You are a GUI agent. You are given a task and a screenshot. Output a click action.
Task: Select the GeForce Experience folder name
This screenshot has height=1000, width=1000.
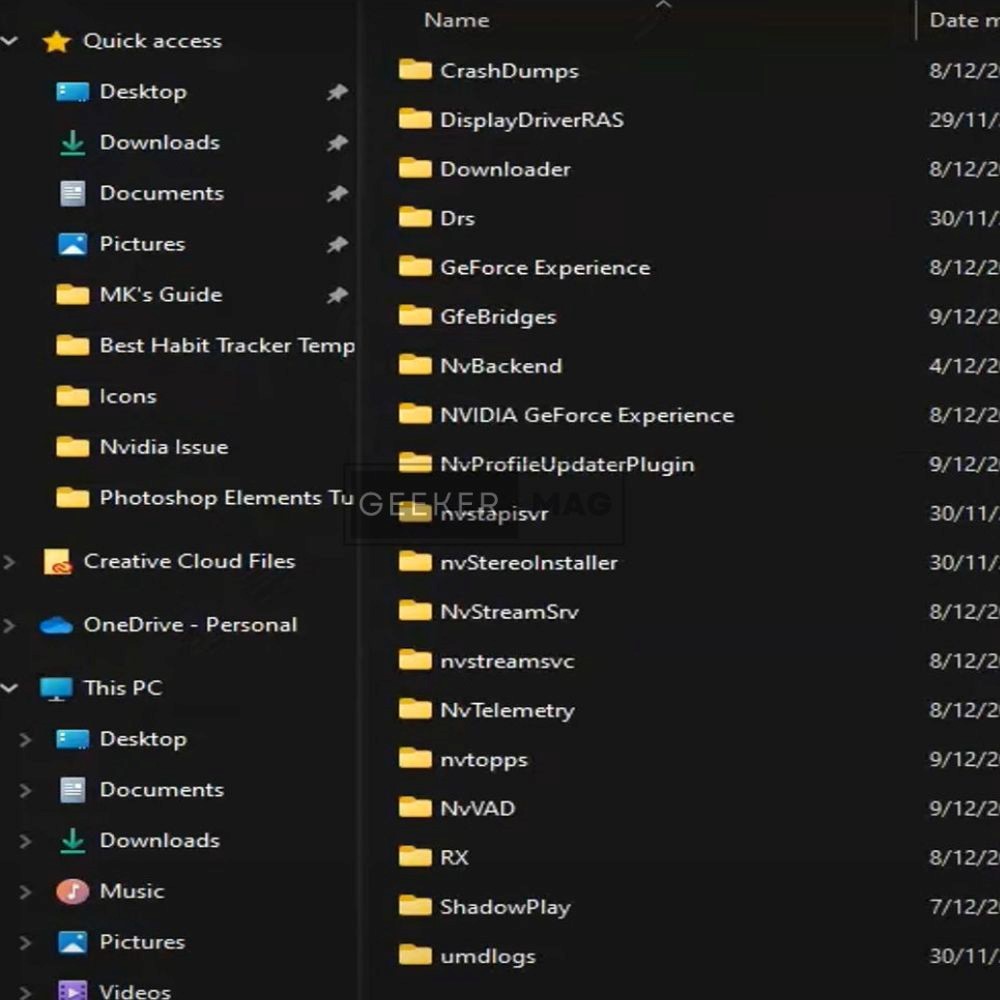click(545, 268)
